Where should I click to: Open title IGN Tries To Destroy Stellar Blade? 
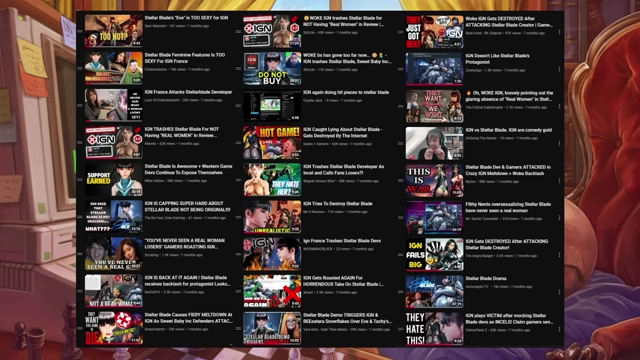[338, 204]
